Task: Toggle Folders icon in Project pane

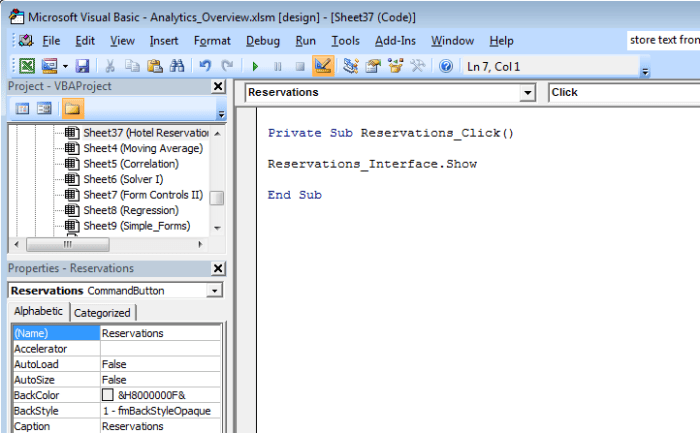Action: tap(73, 108)
